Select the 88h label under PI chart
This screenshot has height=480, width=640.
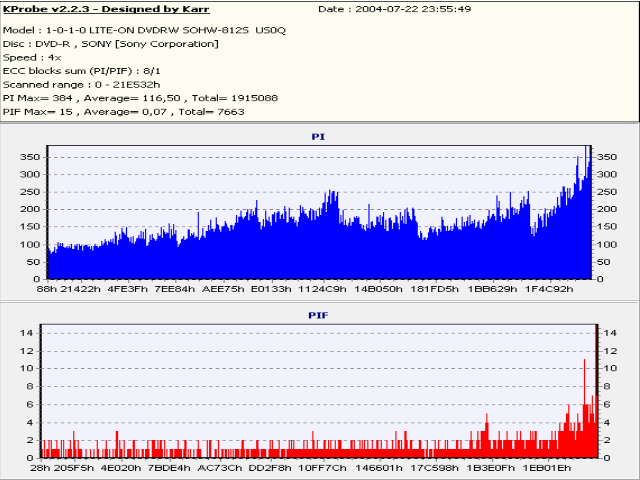[47, 289]
